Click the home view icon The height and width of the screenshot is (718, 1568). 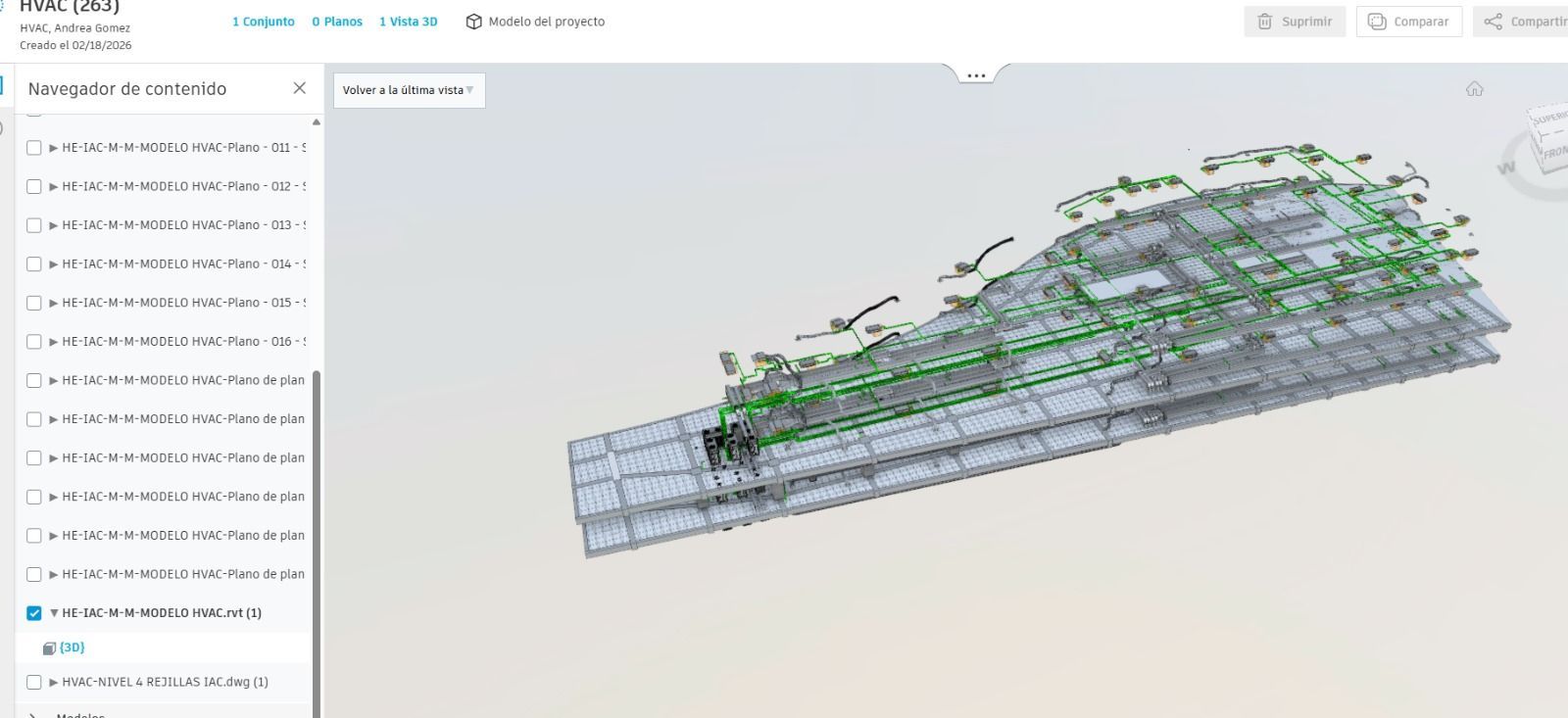pos(1475,89)
